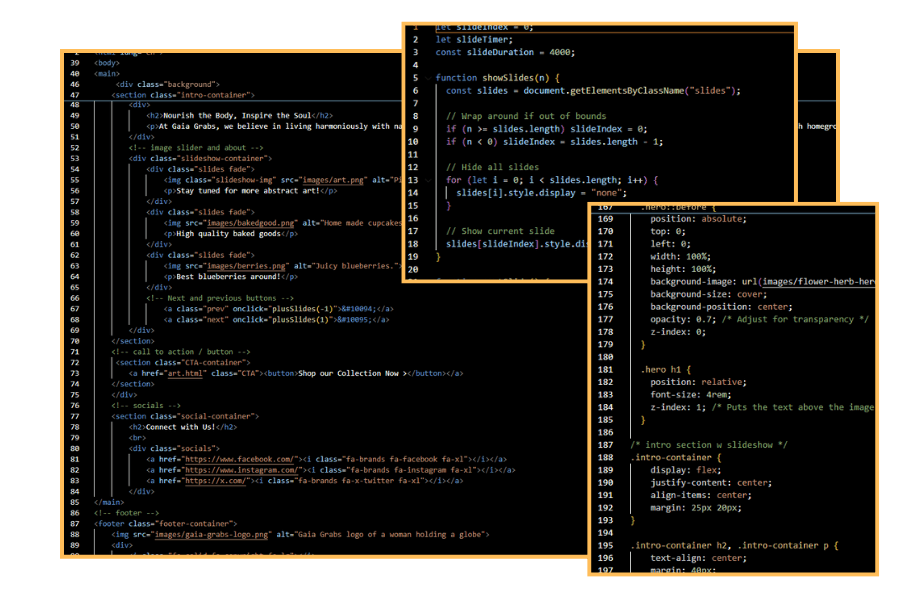Follow the art.html href link
The image size is (900, 600).
[x=183, y=373]
